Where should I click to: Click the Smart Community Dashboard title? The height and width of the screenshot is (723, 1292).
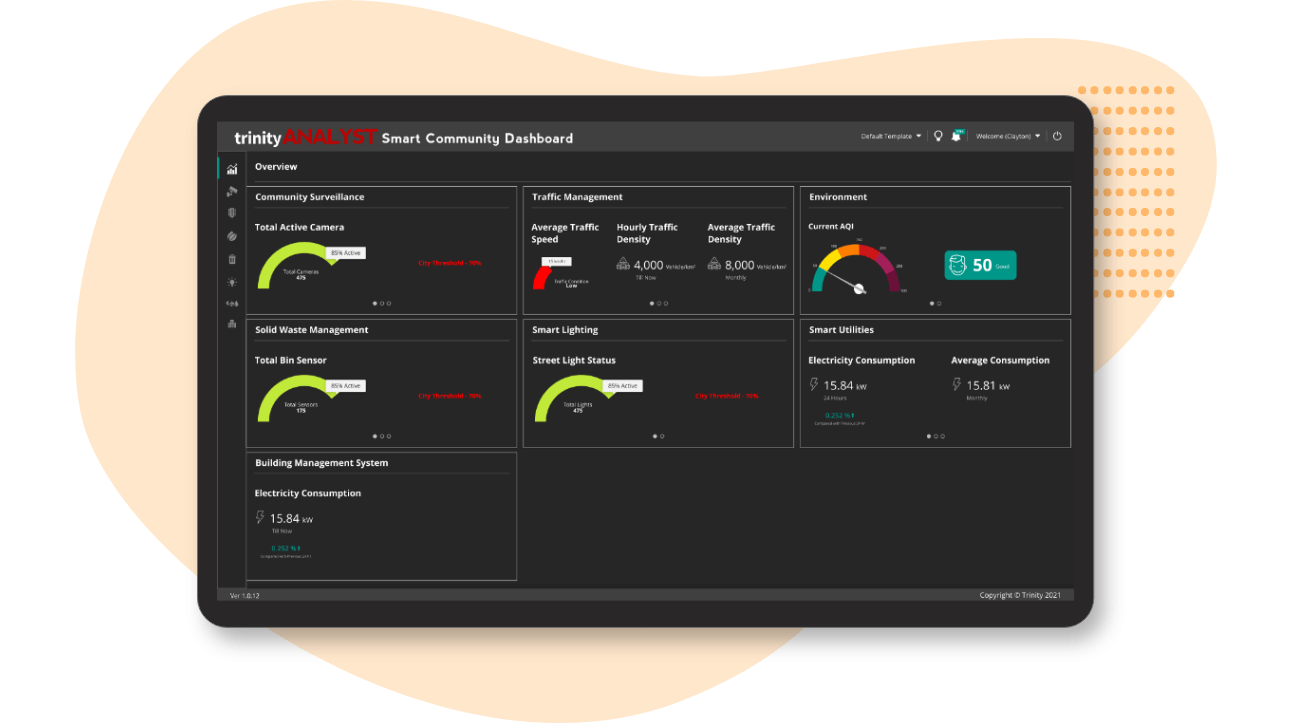point(477,138)
